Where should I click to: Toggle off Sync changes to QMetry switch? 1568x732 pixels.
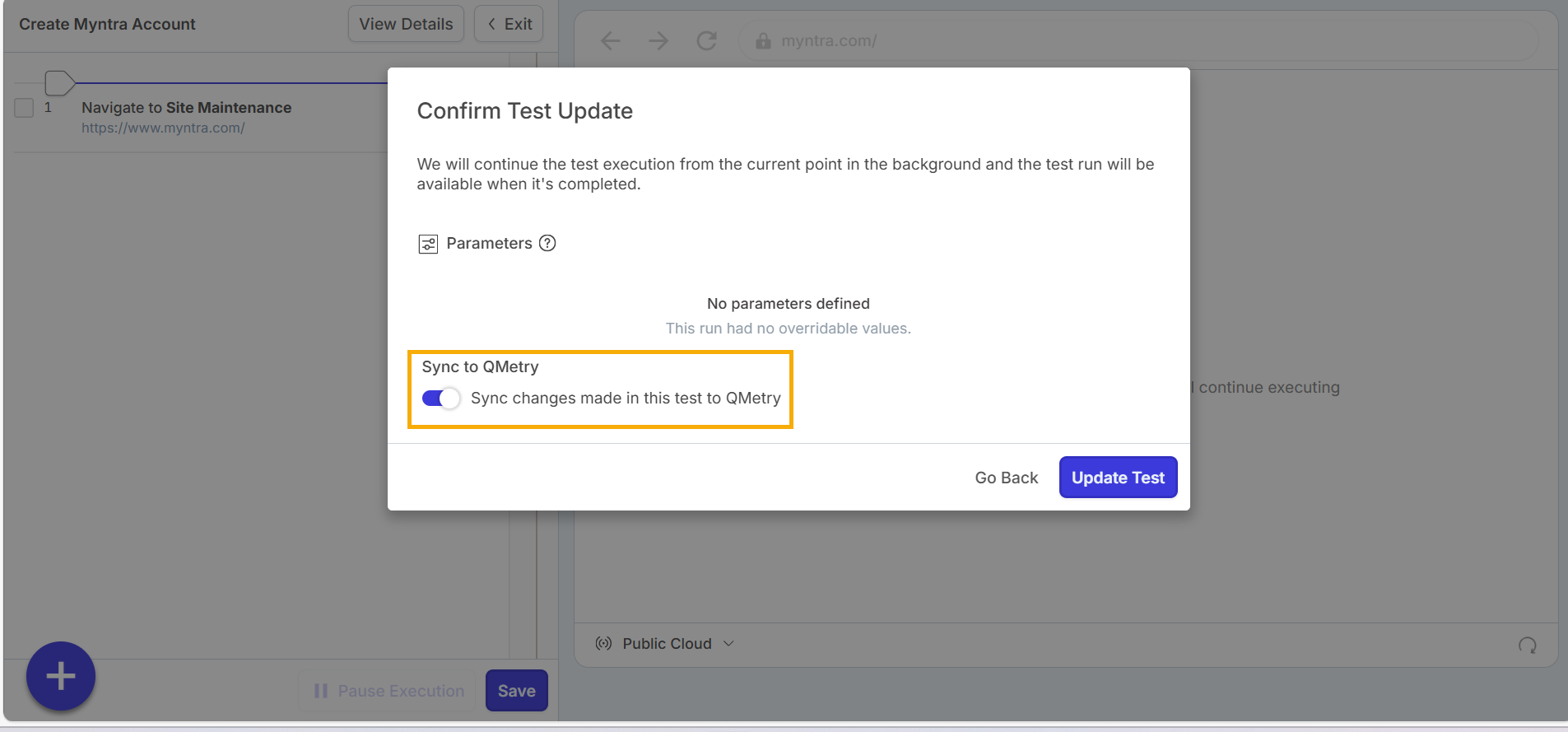[x=440, y=399]
